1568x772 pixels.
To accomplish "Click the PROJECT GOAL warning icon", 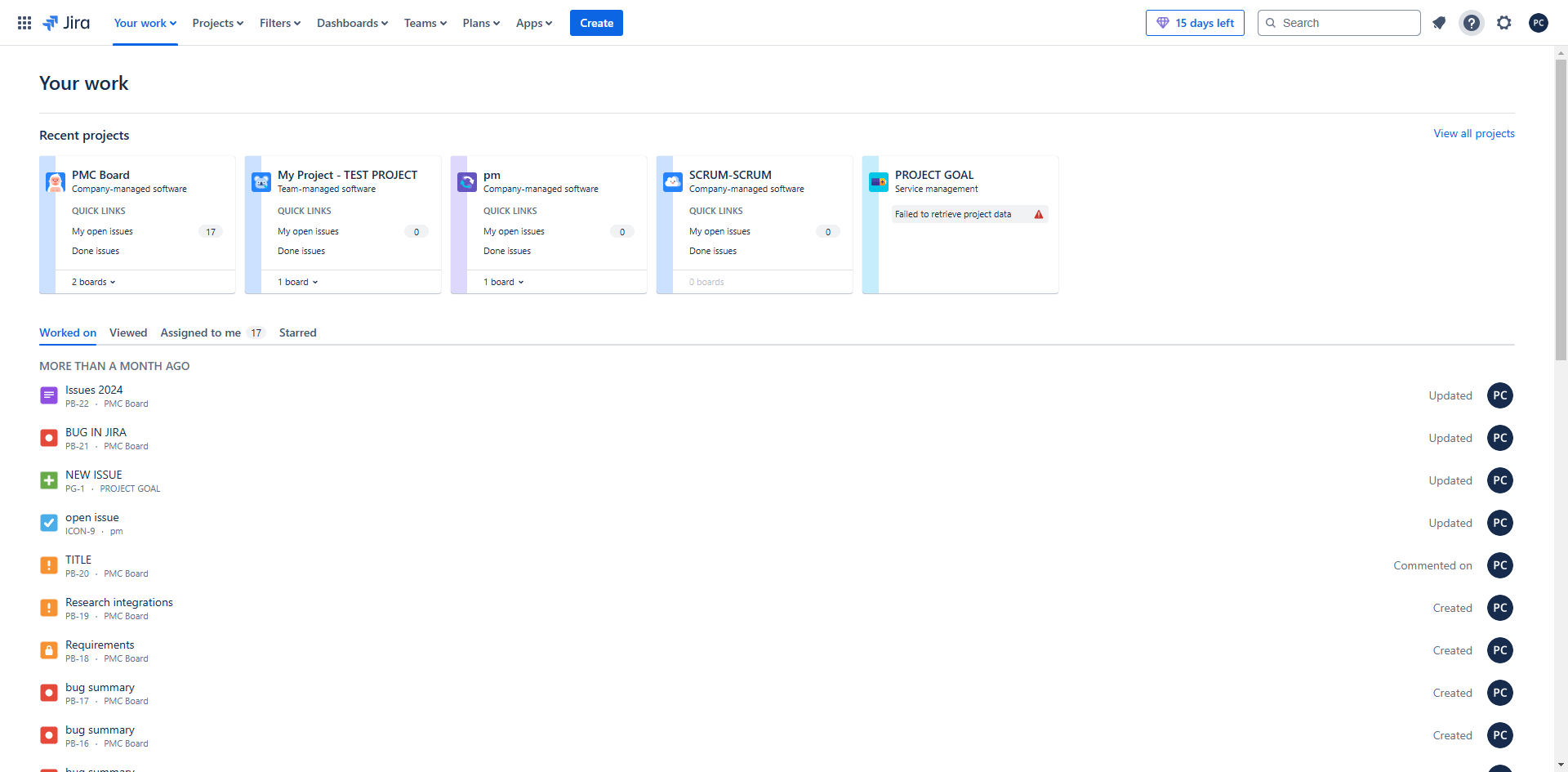I will [x=1039, y=215].
